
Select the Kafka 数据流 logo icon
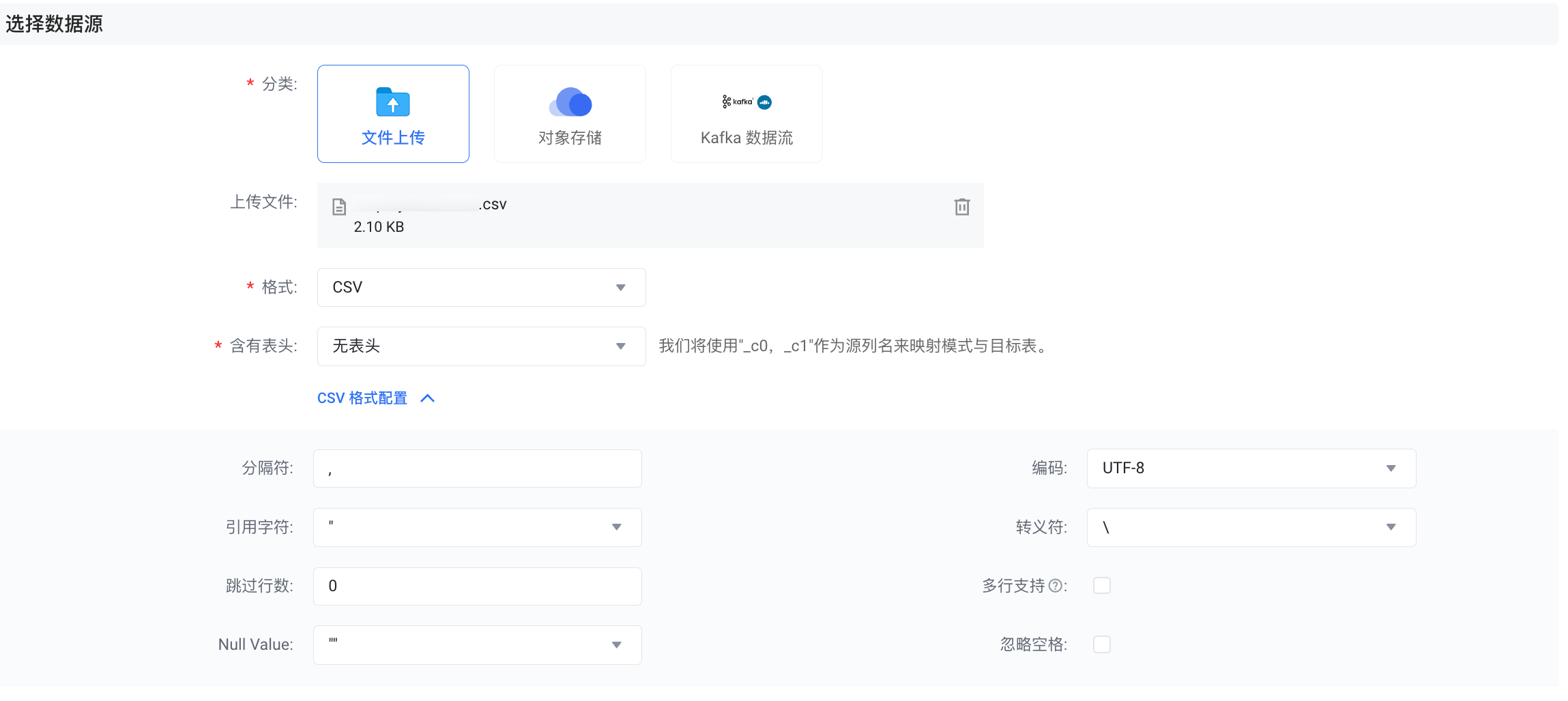click(746, 102)
